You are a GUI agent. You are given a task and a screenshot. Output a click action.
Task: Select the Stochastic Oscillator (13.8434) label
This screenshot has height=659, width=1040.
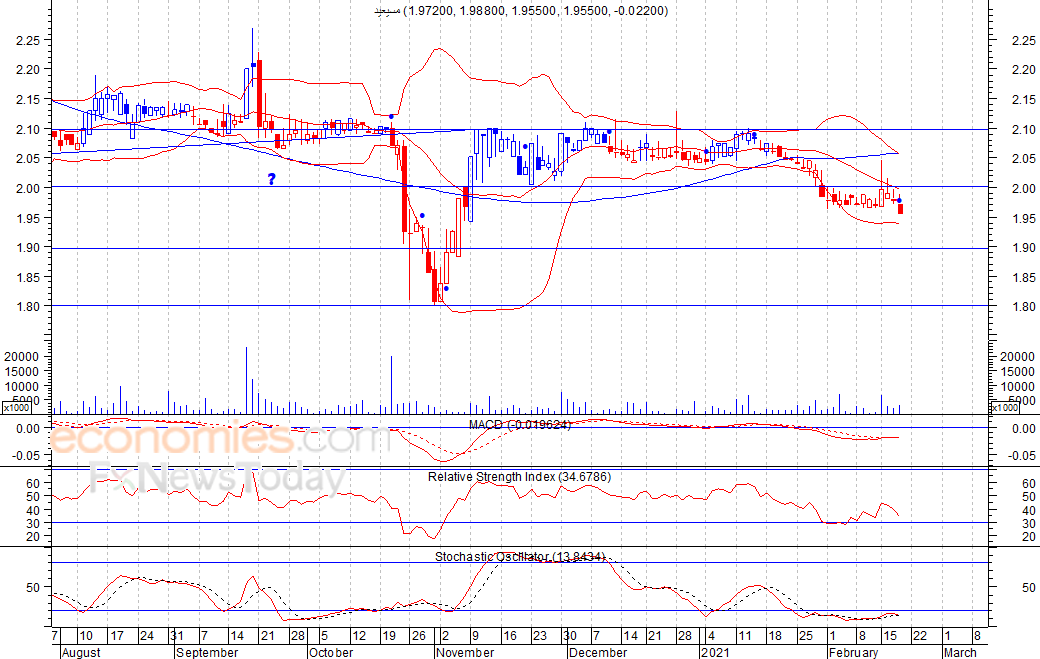tap(521, 557)
